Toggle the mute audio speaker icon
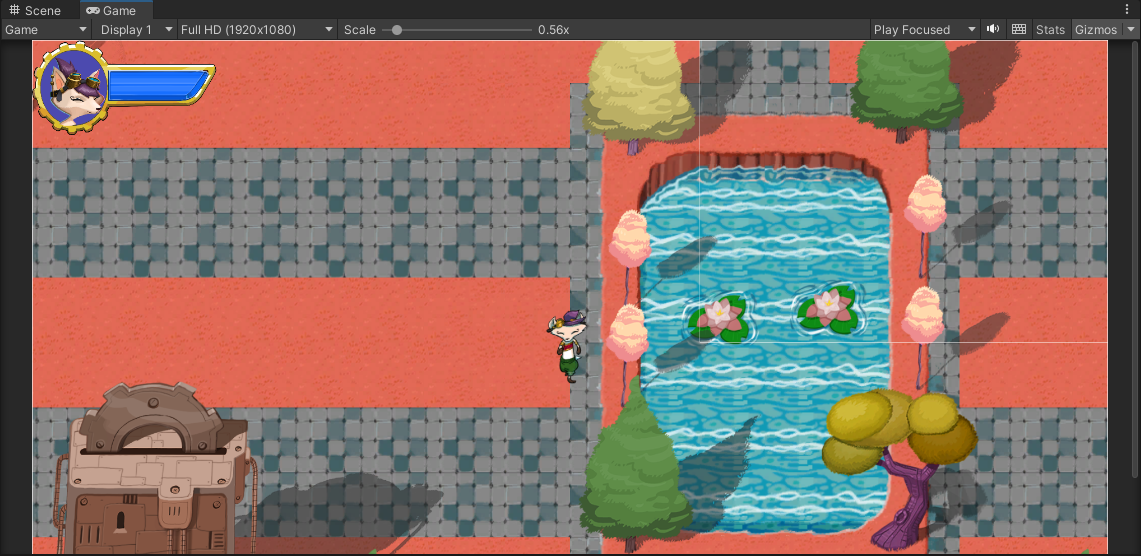Image resolution: width=1141 pixels, height=556 pixels. click(x=993, y=29)
